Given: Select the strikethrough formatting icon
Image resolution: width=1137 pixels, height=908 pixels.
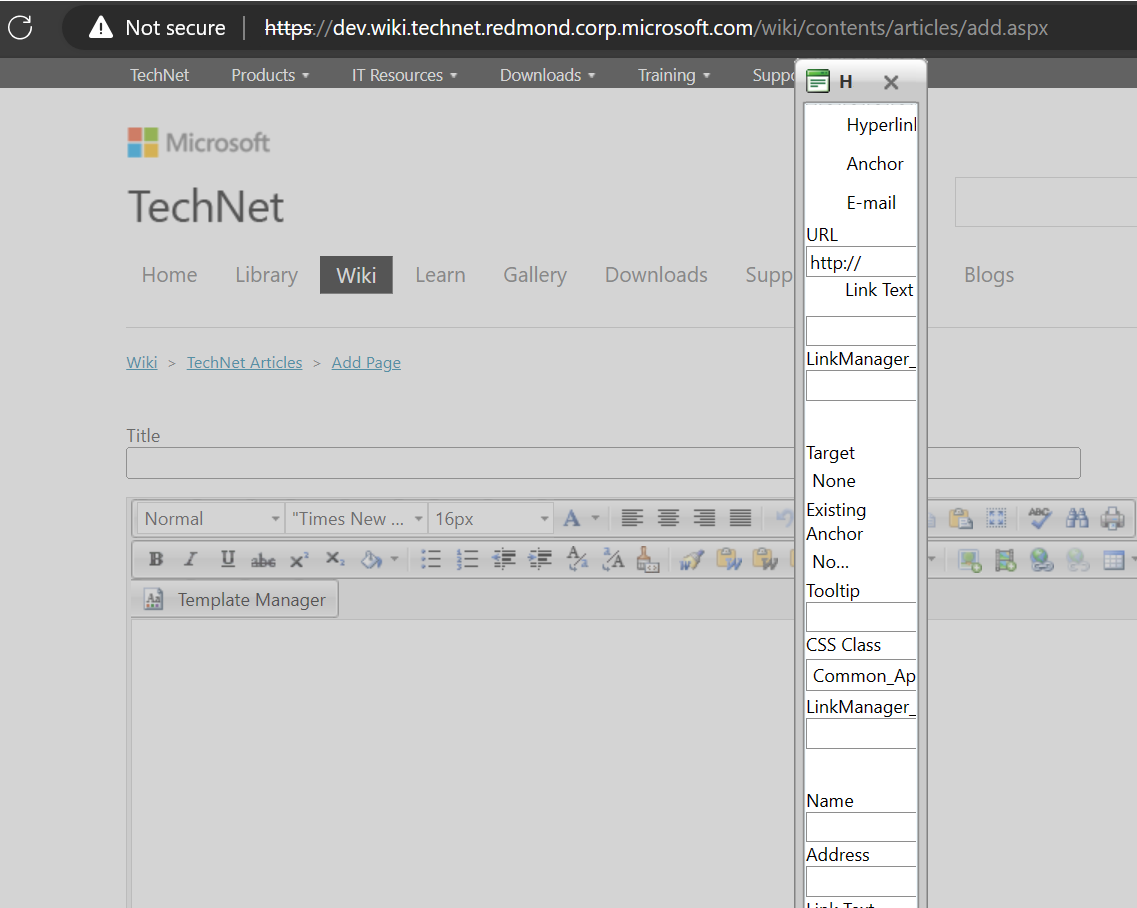Looking at the screenshot, I should tap(262, 559).
